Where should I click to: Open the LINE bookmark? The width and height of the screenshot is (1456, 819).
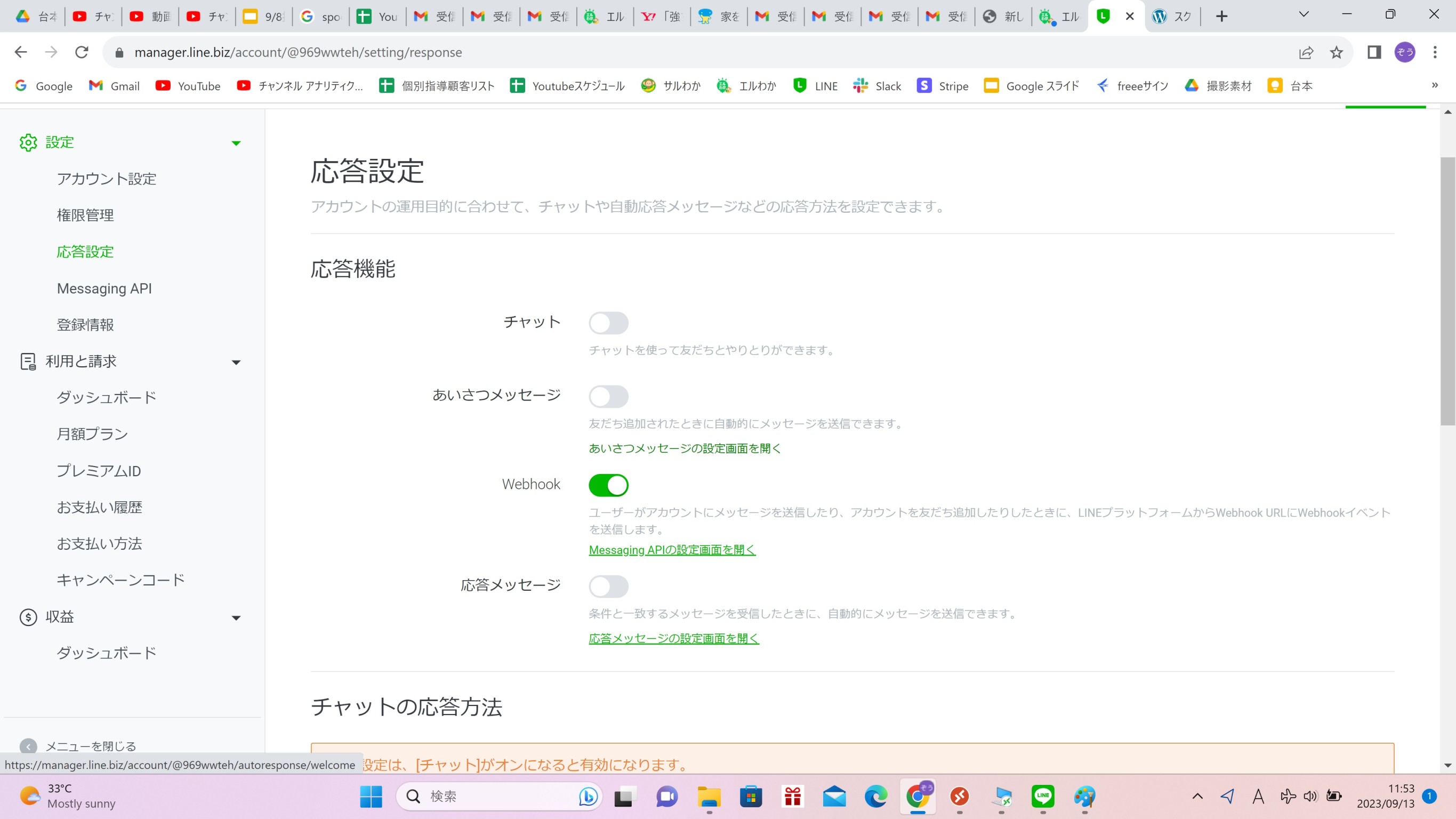coord(815,86)
